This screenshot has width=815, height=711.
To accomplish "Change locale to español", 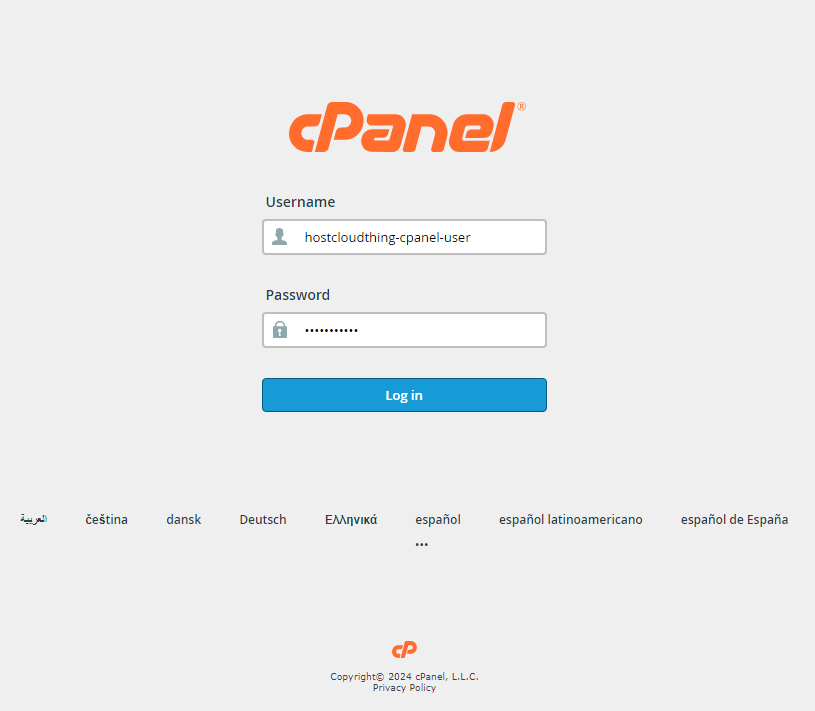I will [x=438, y=519].
